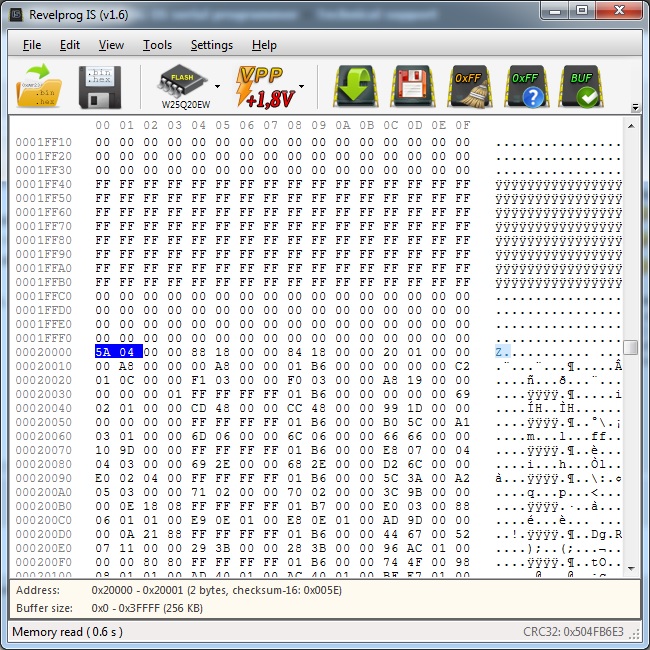Select highlighted byte 5A at address 00020000

pos(104,352)
